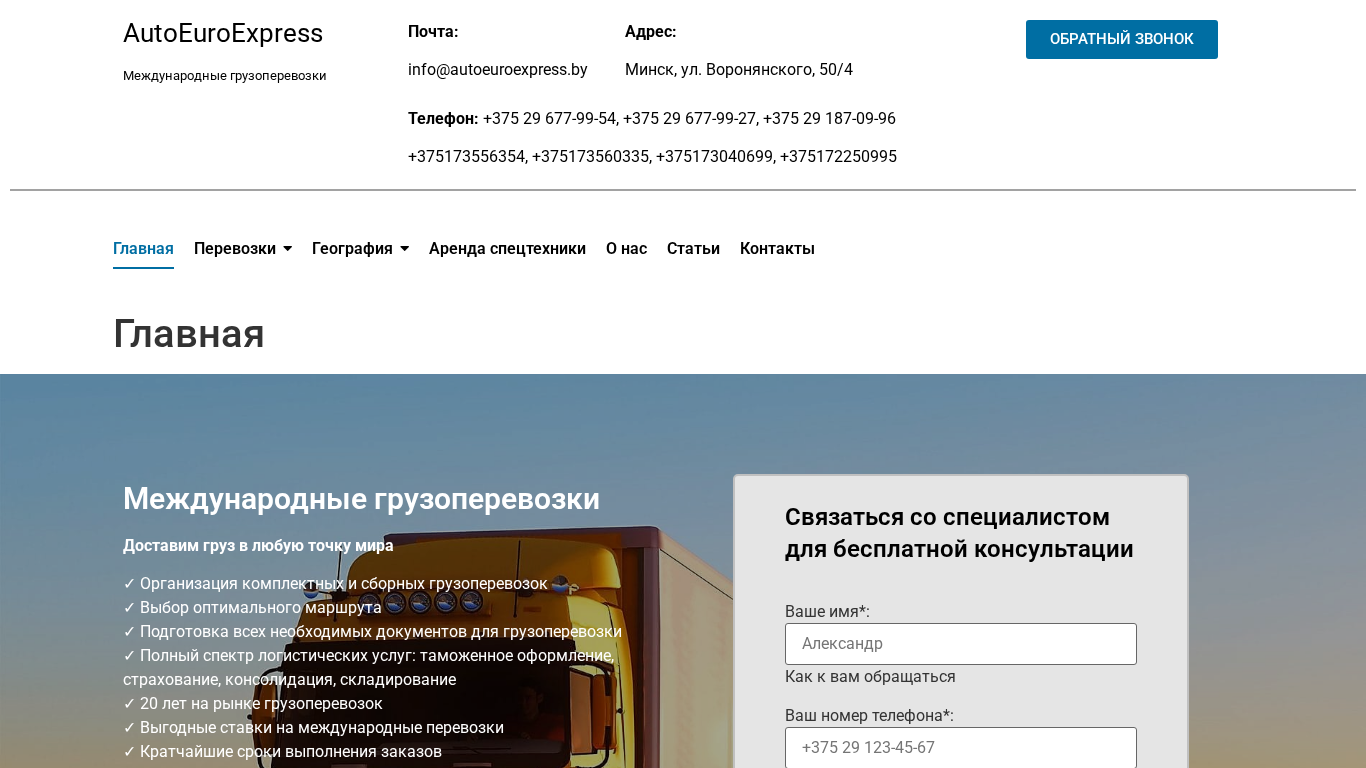The width and height of the screenshot is (1366, 768).
Task: Click the AutoEuroExpress site logo
Action: (x=222, y=34)
